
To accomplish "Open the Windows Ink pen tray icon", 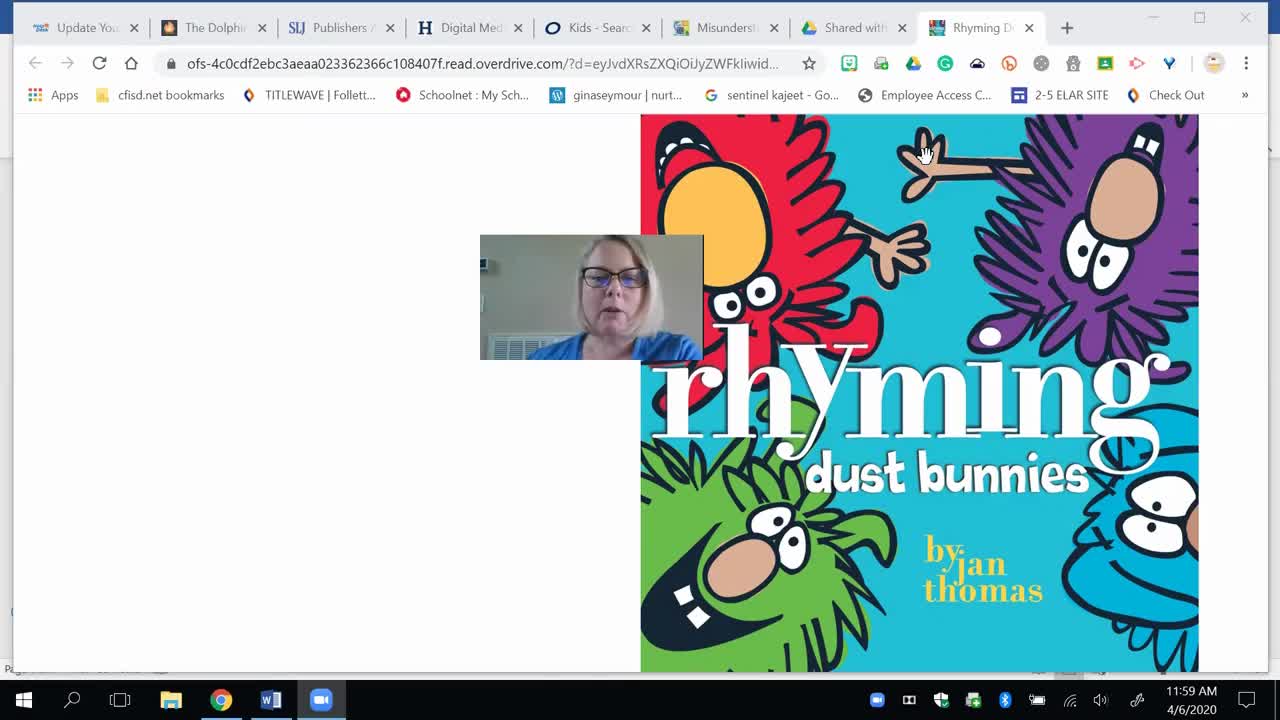I will tap(1136, 700).
